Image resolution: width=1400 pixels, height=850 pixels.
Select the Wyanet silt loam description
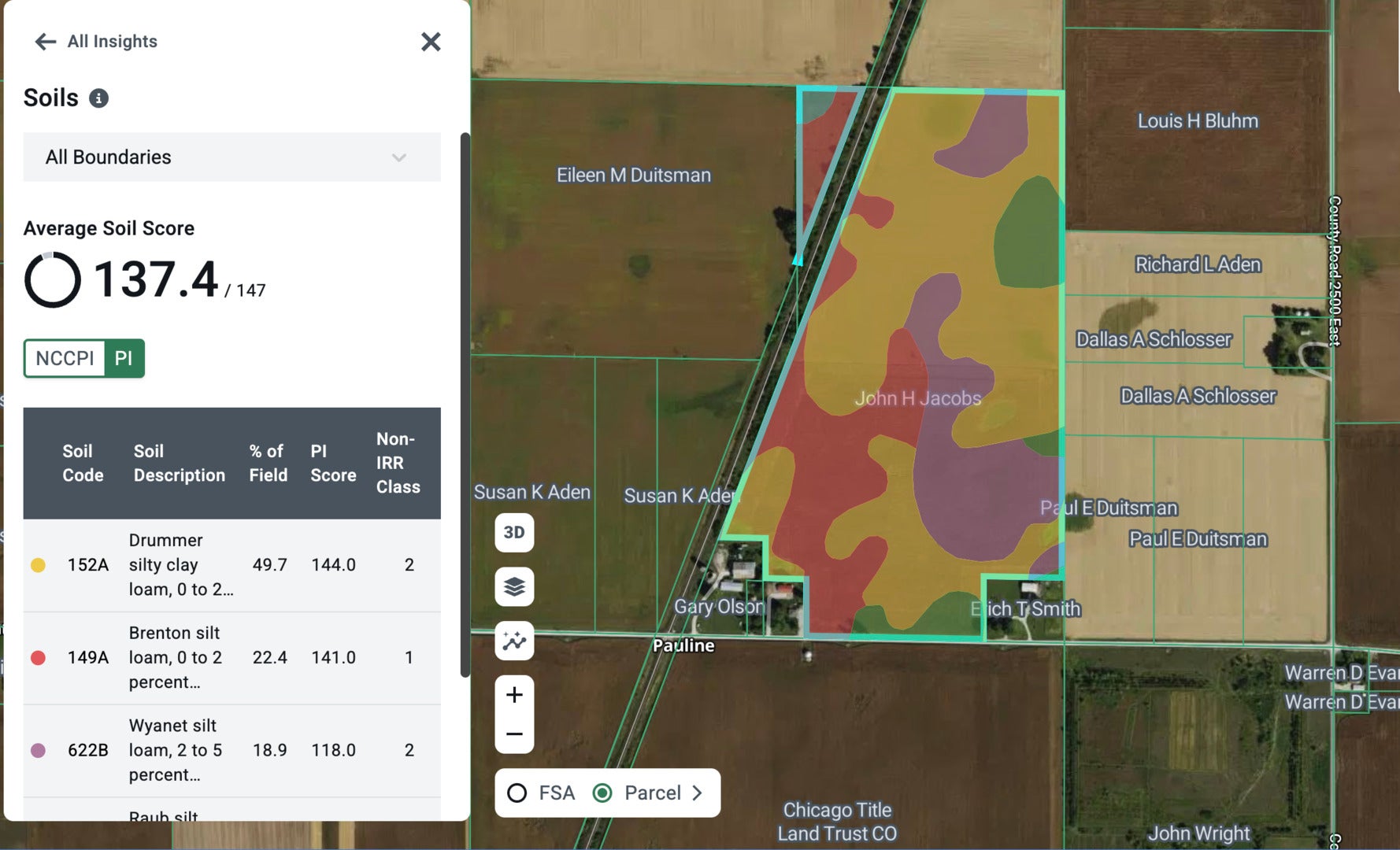pos(176,751)
